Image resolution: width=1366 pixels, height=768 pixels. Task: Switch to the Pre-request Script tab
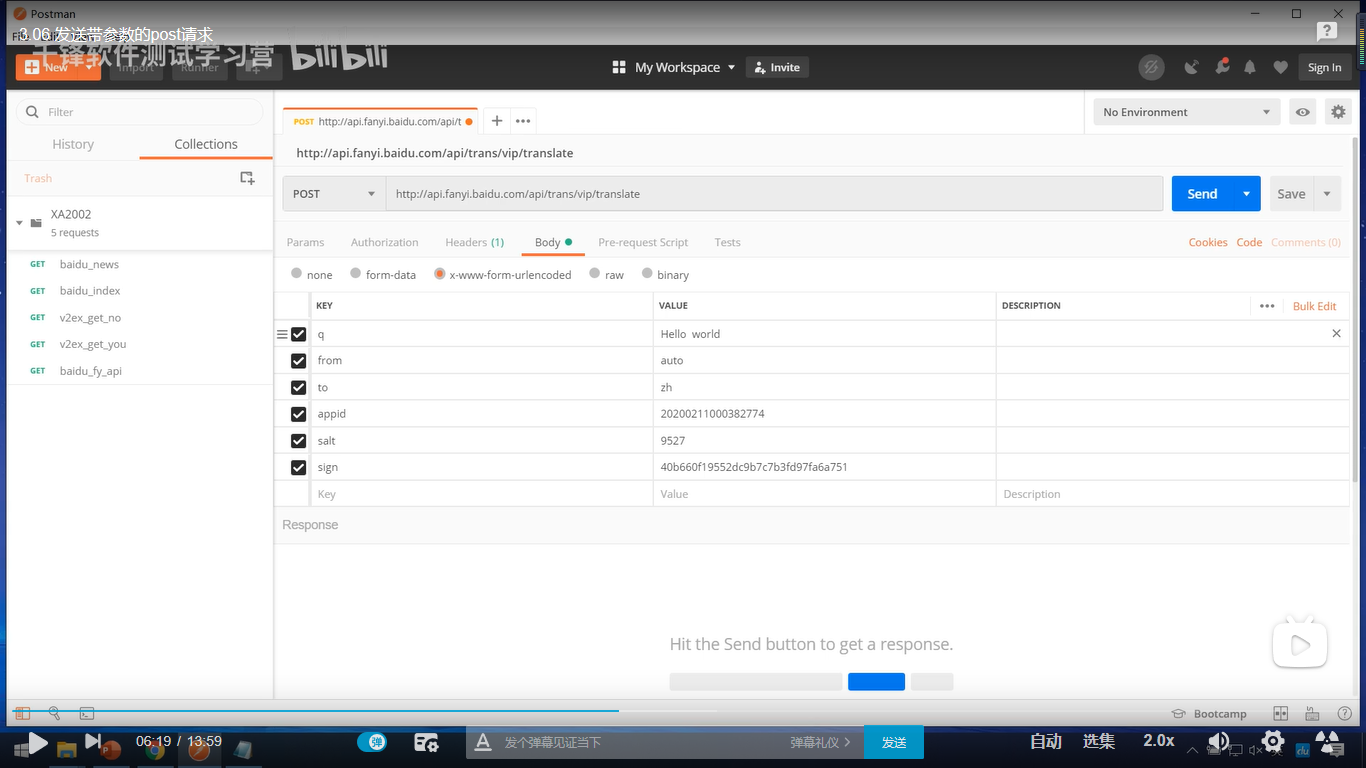click(643, 242)
